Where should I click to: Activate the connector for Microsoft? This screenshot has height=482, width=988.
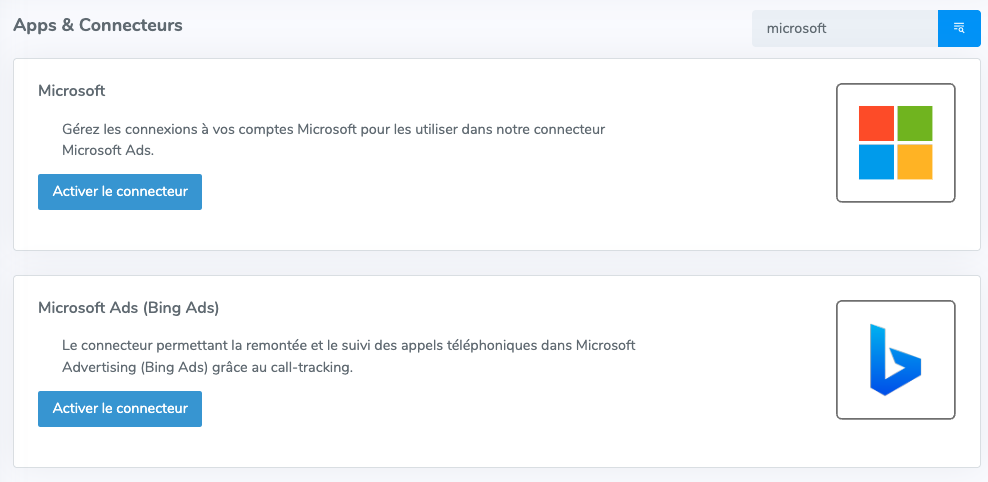point(120,192)
